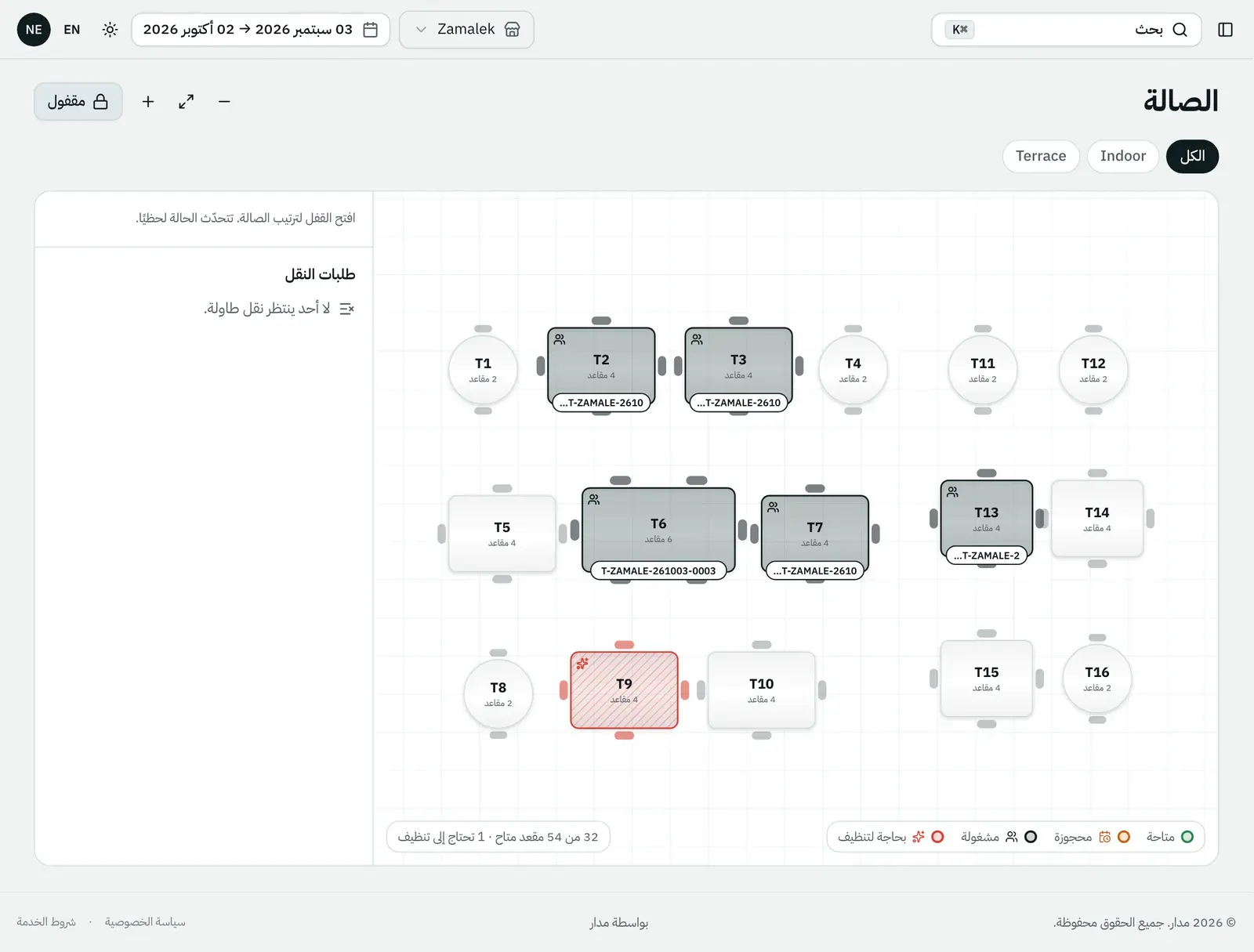Open the date range picker
This screenshot has width=1254, height=952.
point(260,30)
